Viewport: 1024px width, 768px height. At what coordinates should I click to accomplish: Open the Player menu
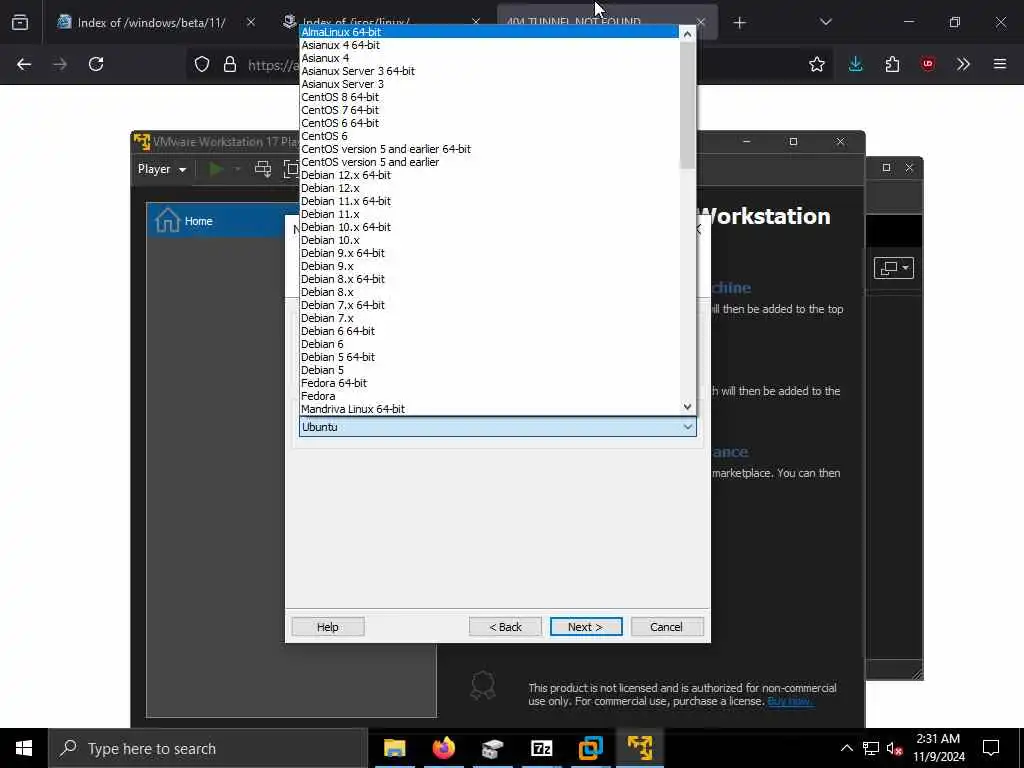(x=161, y=169)
